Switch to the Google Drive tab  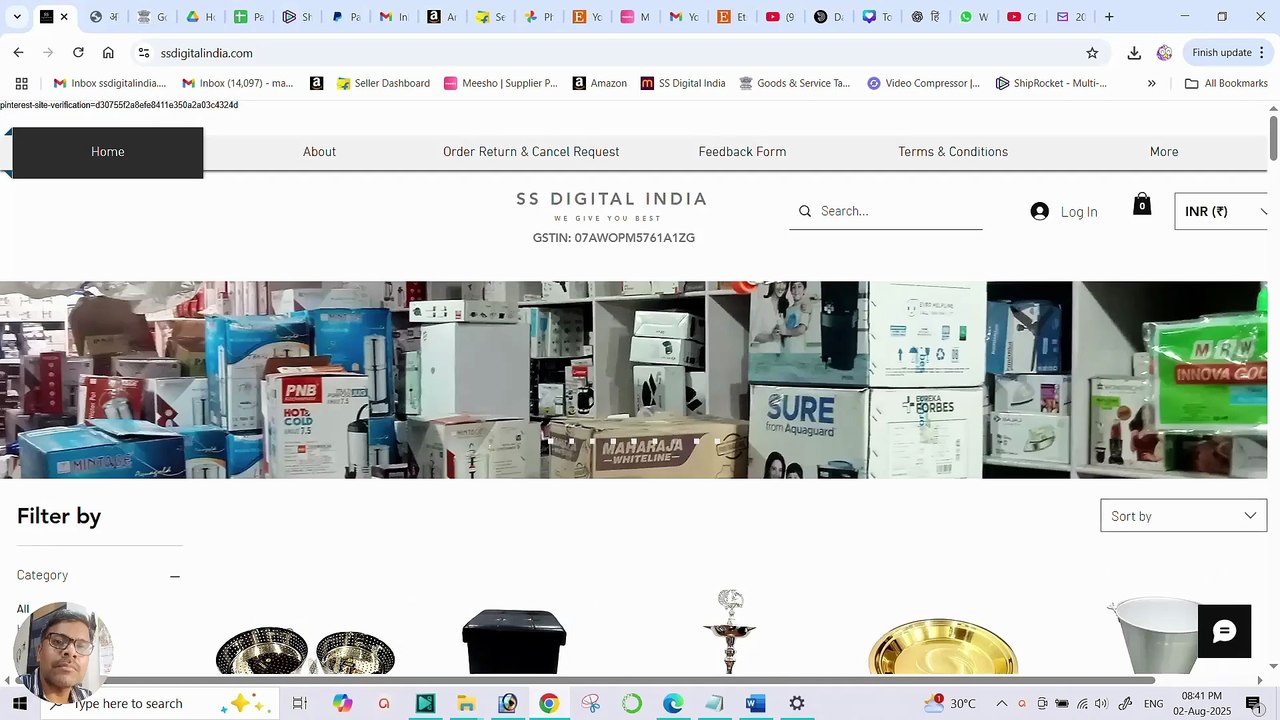tap(201, 17)
